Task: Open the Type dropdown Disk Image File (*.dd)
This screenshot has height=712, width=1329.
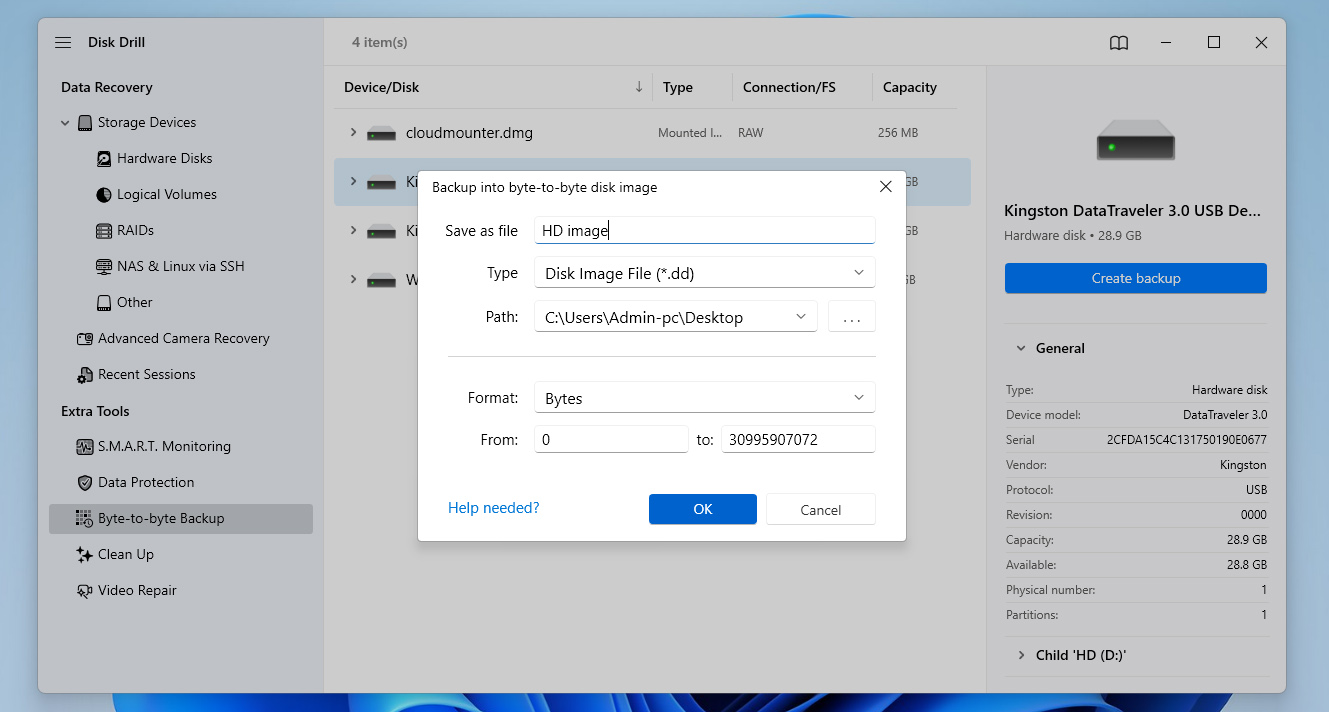Action: [705, 273]
